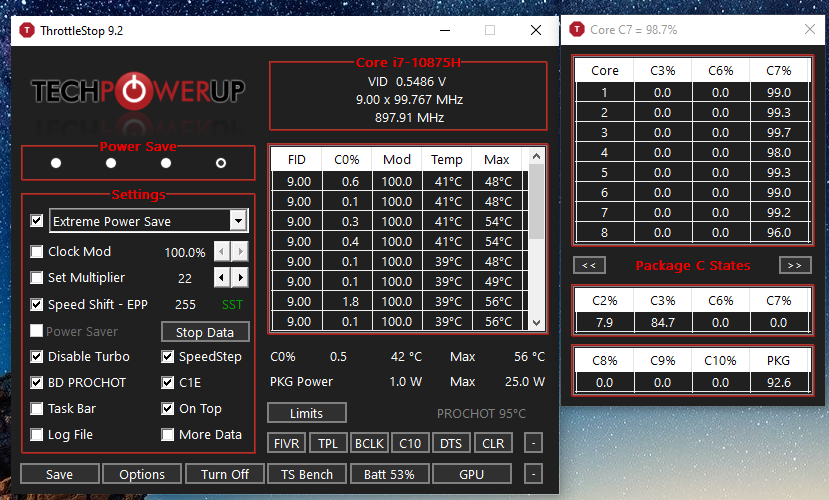Screen dimensions: 829x500
Task: Click the Speed Shift EPP value 255
Action: 185,305
